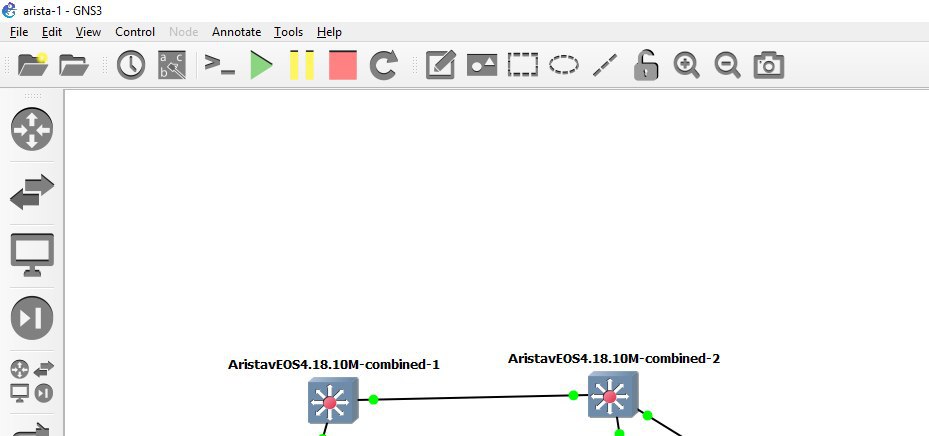The width and height of the screenshot is (929, 436).
Task: Click the Zoom in magnifier icon
Action: coord(687,65)
